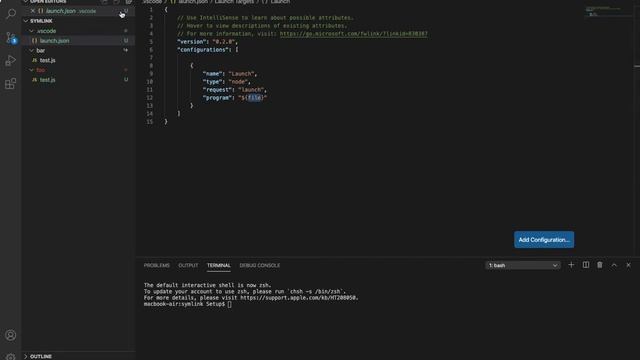The image size is (640, 360).
Task: Click the "program" key on line 12
Action: pyautogui.click(x=216, y=98)
